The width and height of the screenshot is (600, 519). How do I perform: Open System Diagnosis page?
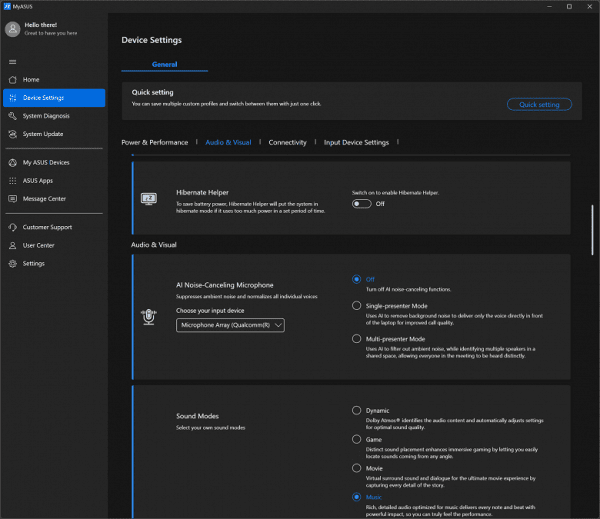[46, 116]
